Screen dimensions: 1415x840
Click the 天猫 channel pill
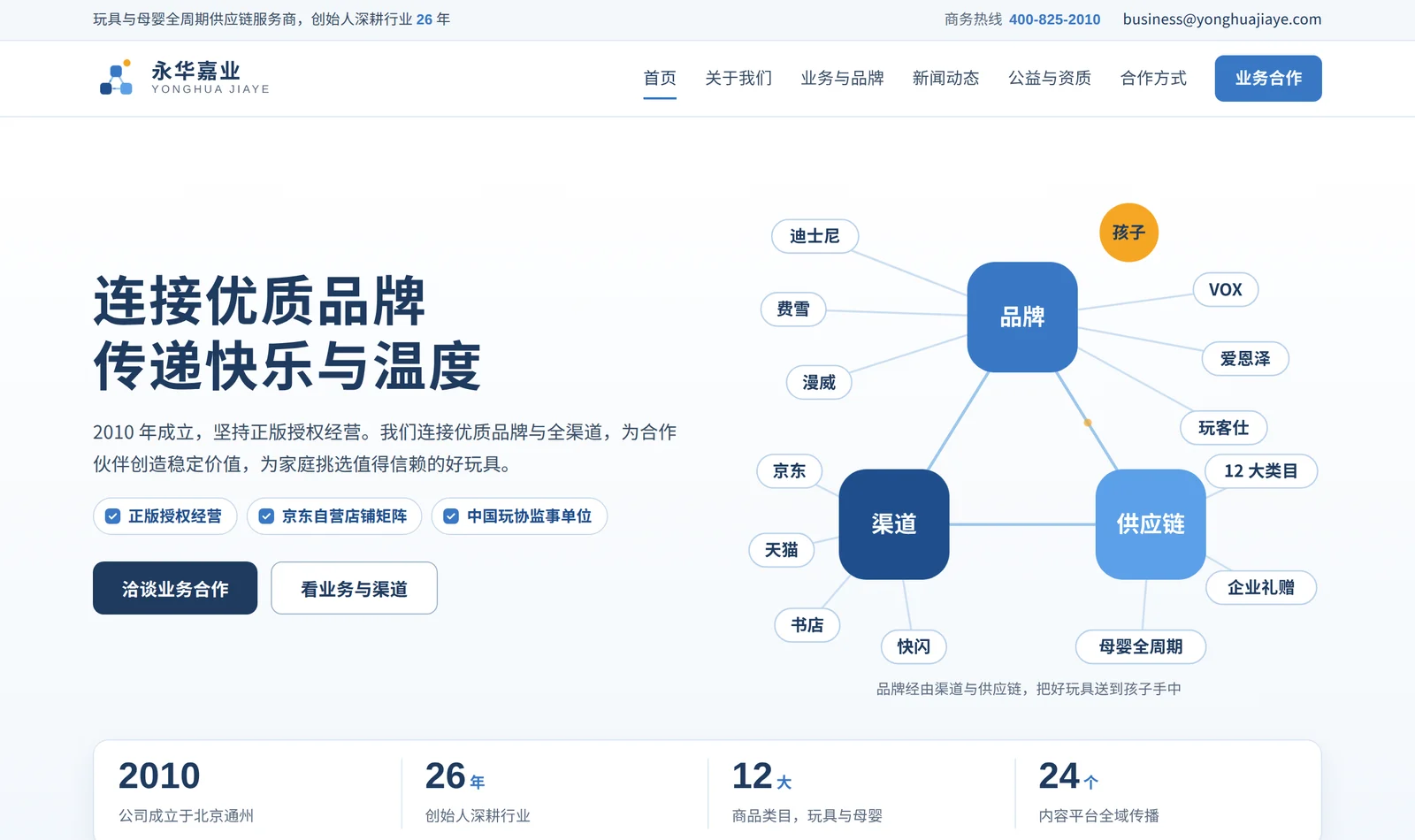click(x=782, y=550)
